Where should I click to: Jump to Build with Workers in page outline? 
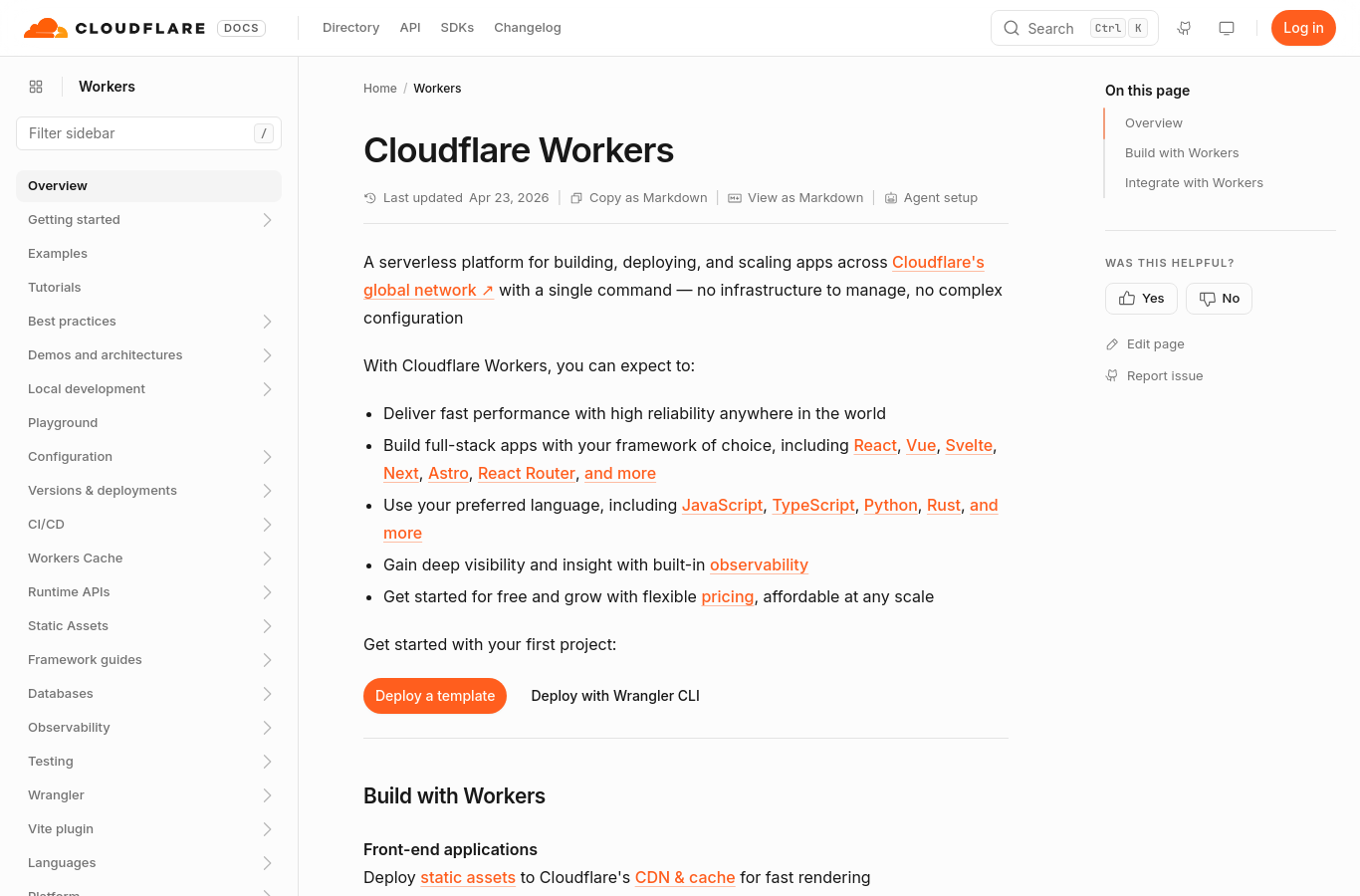pos(1182,153)
